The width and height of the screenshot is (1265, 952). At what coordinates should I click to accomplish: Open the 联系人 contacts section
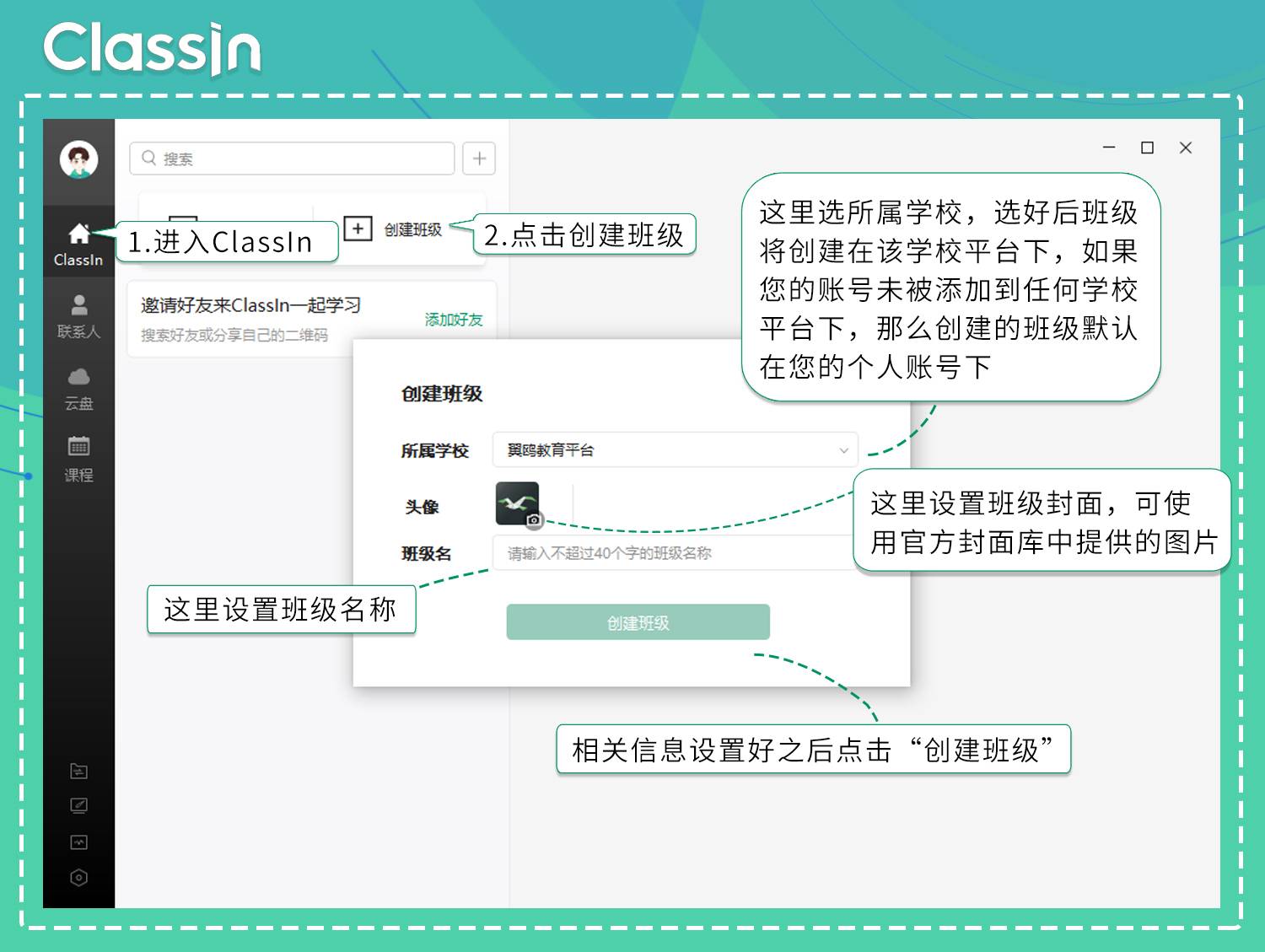pos(78,316)
